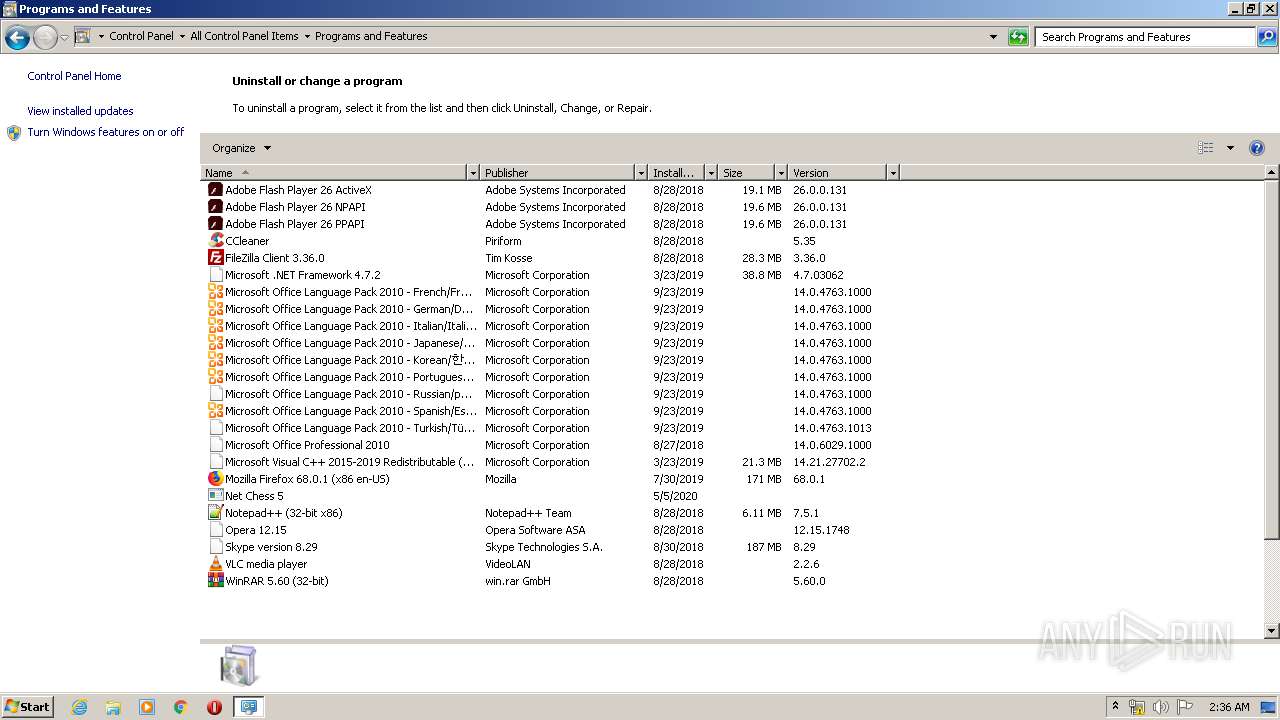The image size is (1280, 720).
Task: Open Google Chrome from taskbar
Action: click(181, 707)
